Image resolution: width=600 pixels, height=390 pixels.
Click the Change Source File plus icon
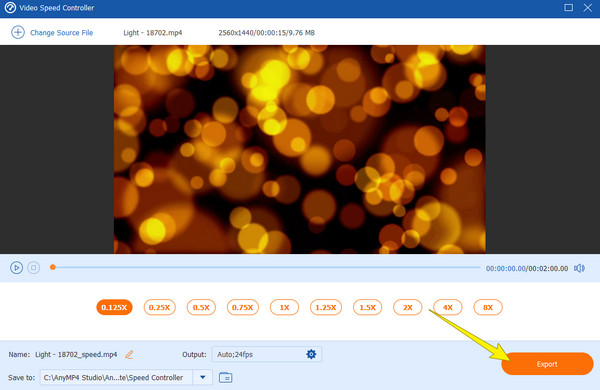tap(18, 33)
